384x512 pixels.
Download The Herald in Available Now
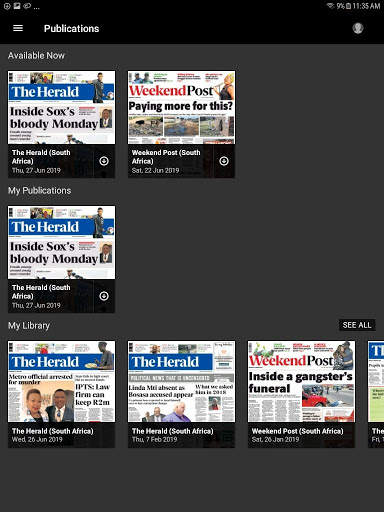(x=104, y=161)
